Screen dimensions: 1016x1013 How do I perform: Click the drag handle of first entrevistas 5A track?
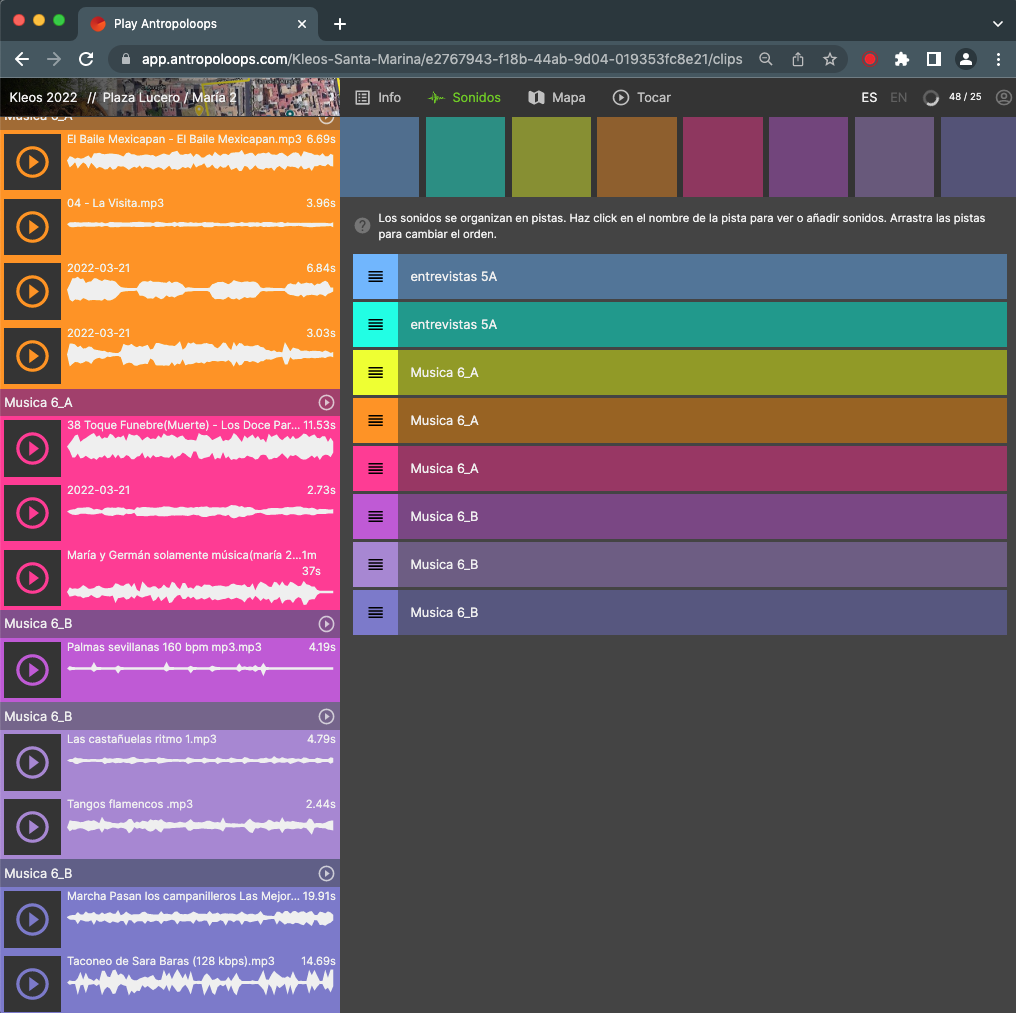[x=375, y=277]
